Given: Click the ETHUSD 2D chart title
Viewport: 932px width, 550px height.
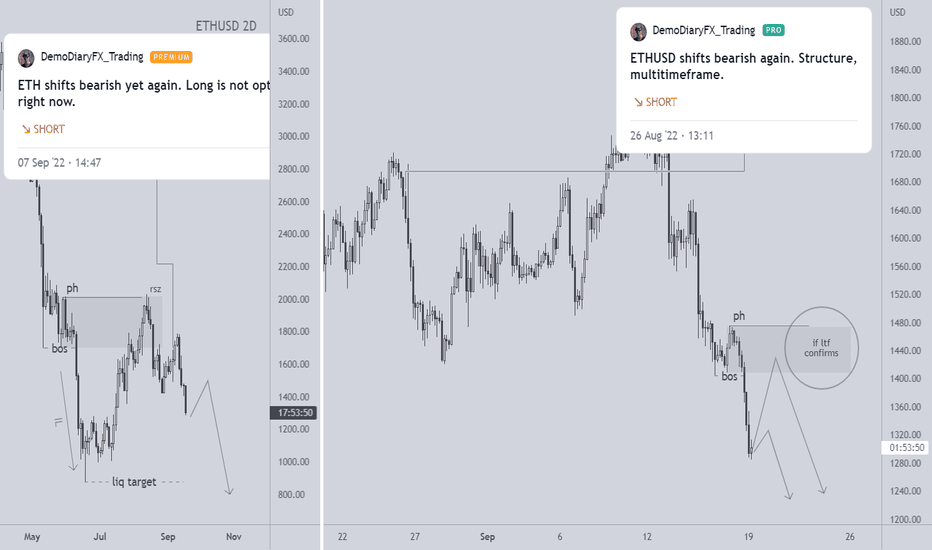Looking at the screenshot, I should [x=226, y=26].
